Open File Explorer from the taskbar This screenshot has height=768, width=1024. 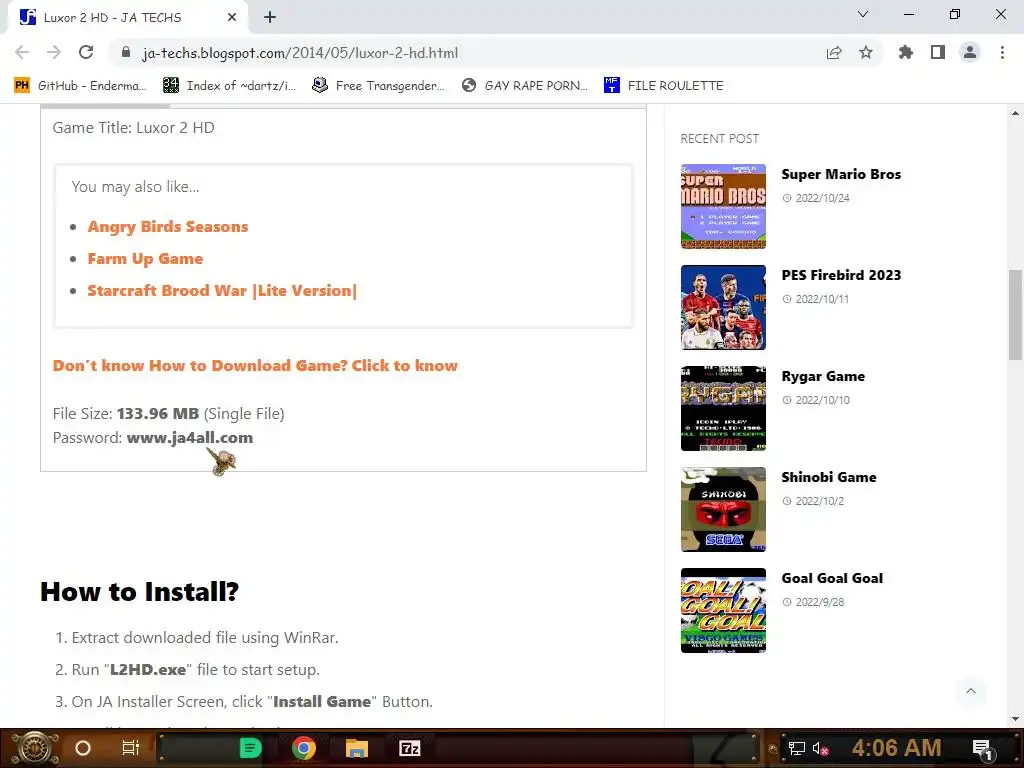[357, 748]
